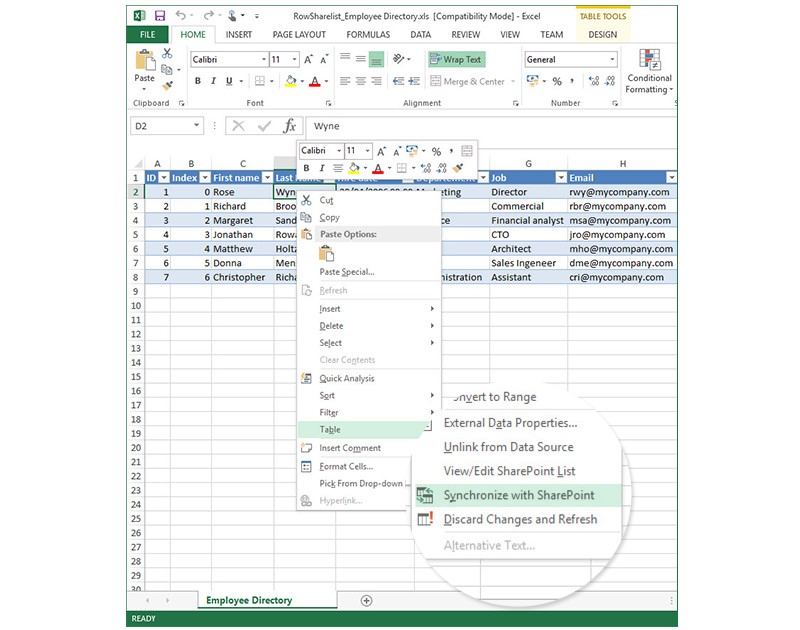This screenshot has height=630, width=800.
Task: Apply Comma Style in Number group
Action: pyautogui.click(x=572, y=81)
